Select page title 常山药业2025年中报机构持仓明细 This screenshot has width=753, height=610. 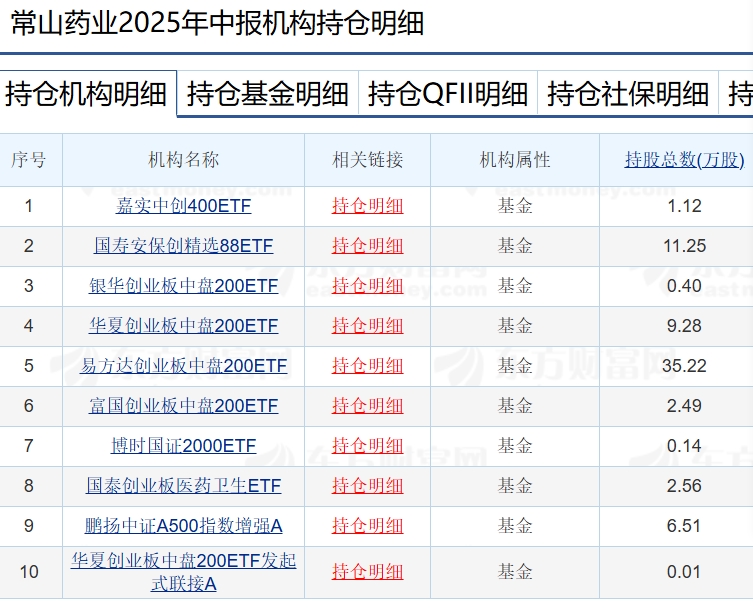(x=217, y=23)
